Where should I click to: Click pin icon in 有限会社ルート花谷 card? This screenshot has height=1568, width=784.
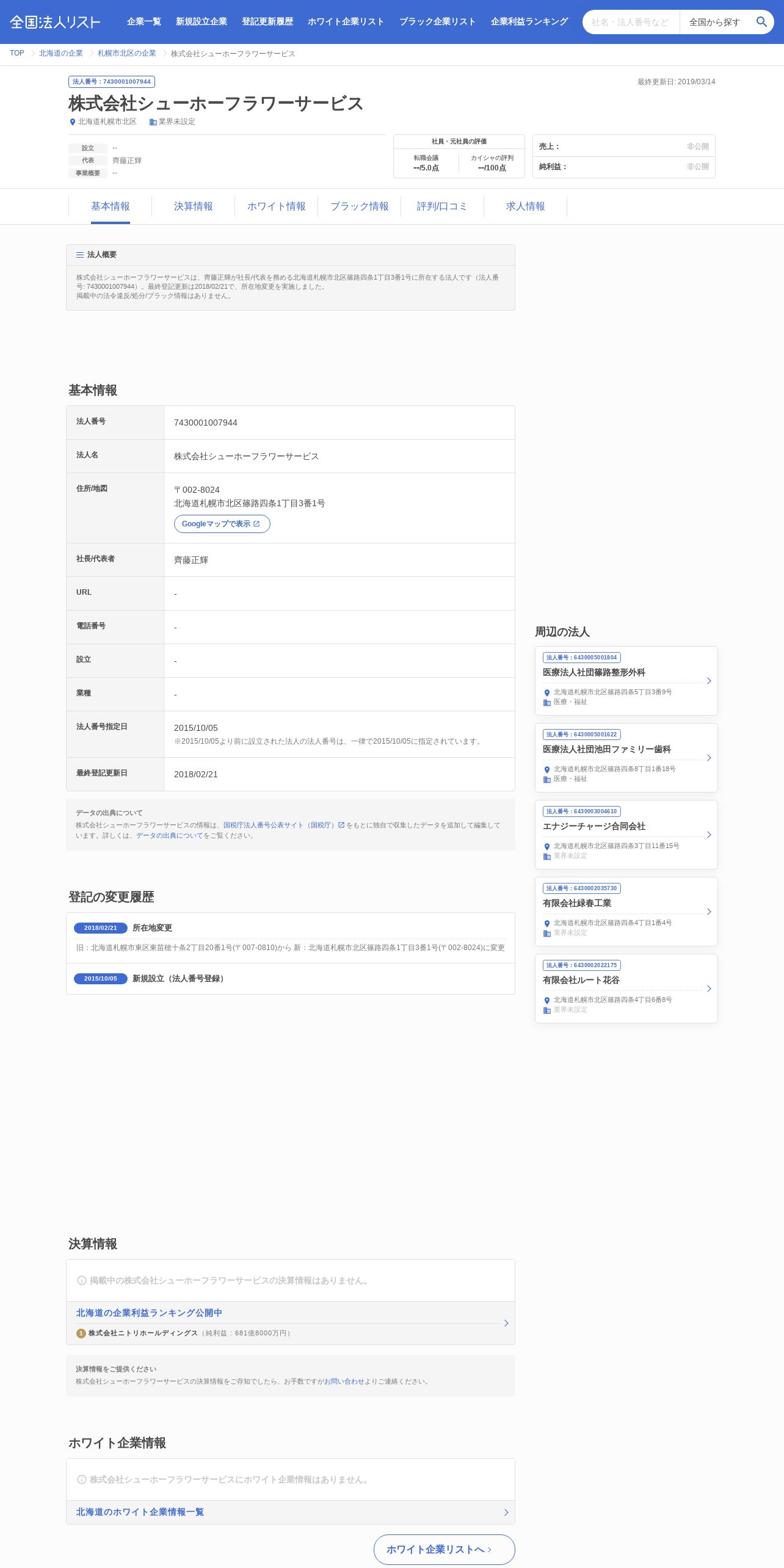(547, 1001)
